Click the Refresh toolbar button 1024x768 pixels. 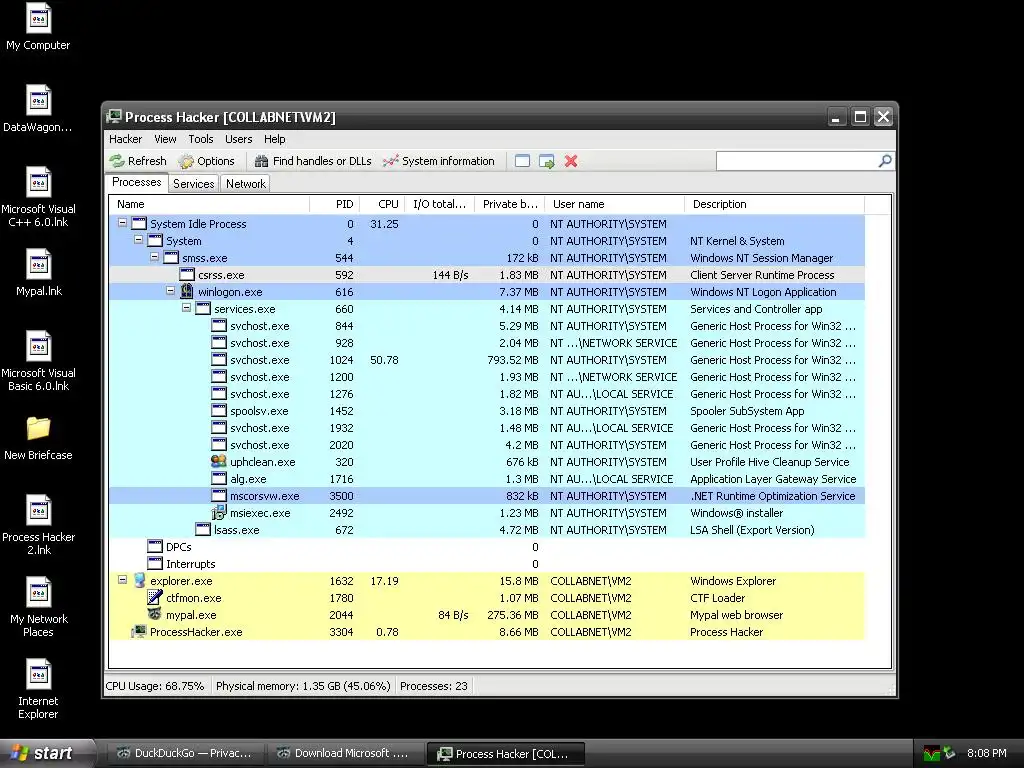click(138, 161)
